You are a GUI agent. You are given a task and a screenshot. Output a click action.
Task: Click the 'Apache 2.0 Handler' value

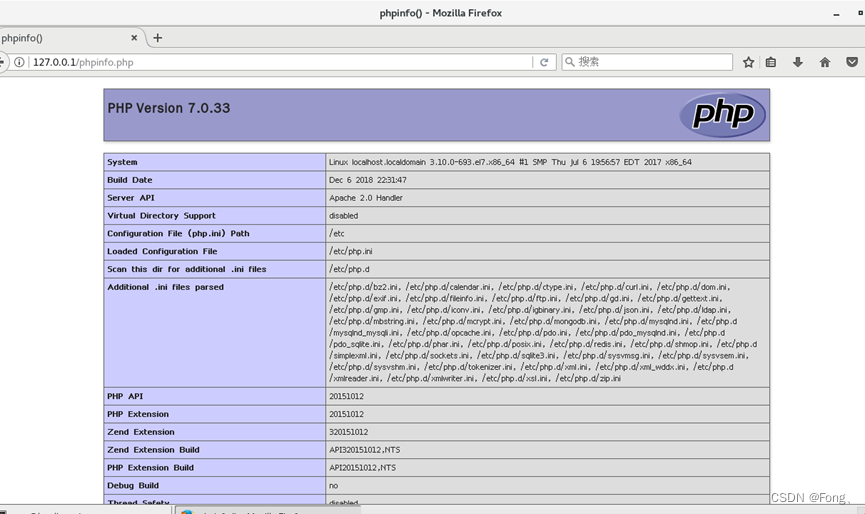[x=366, y=197]
